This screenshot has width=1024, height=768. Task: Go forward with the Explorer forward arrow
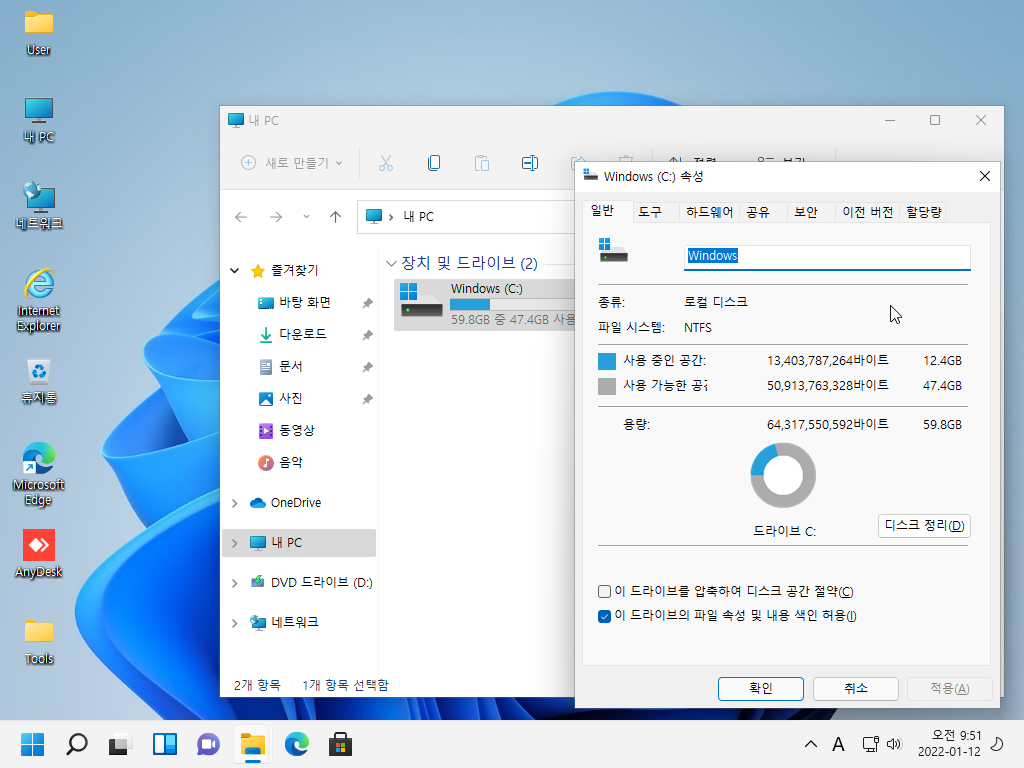click(x=276, y=217)
